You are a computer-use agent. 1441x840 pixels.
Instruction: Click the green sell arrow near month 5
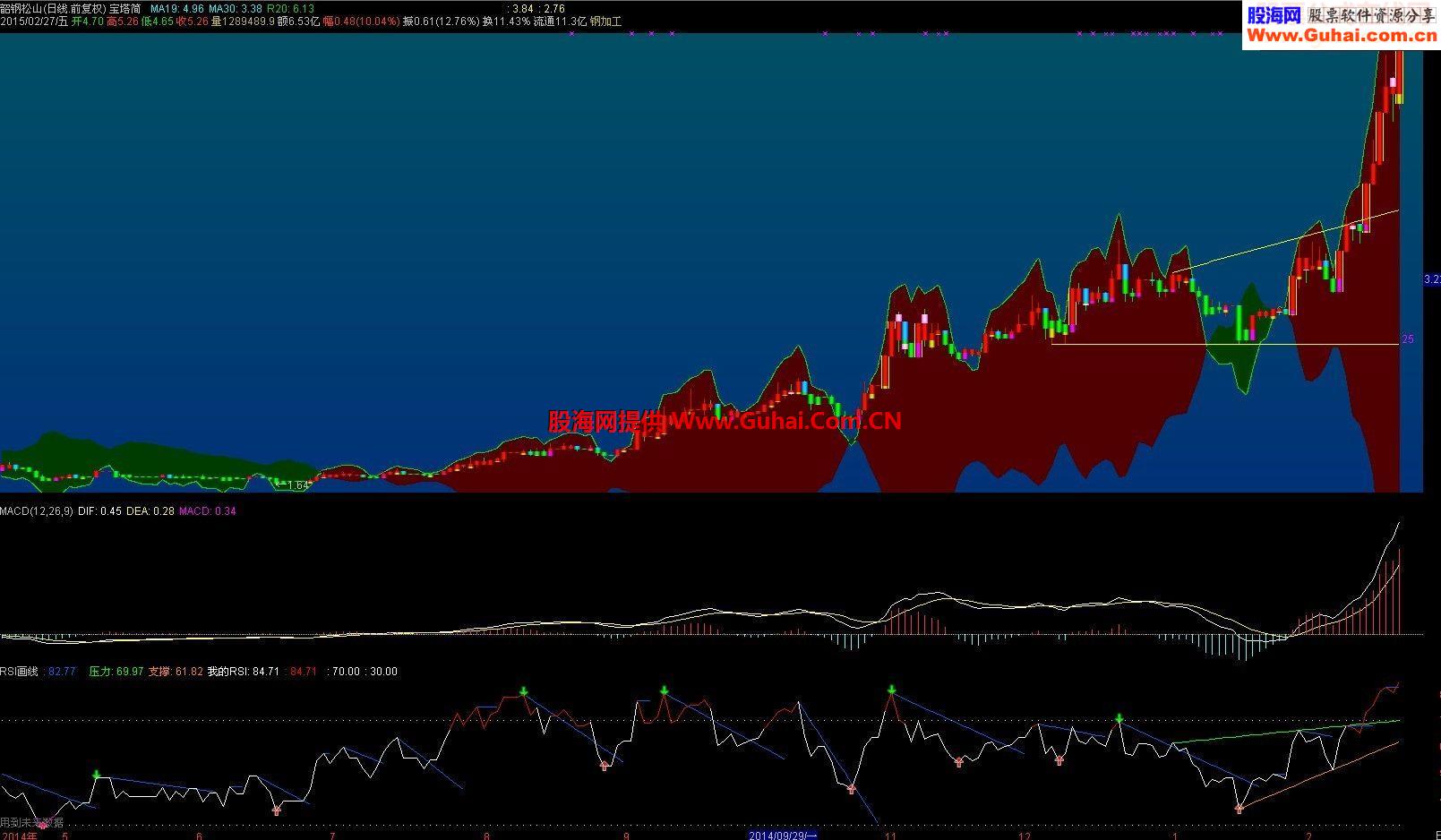pyautogui.click(x=97, y=775)
